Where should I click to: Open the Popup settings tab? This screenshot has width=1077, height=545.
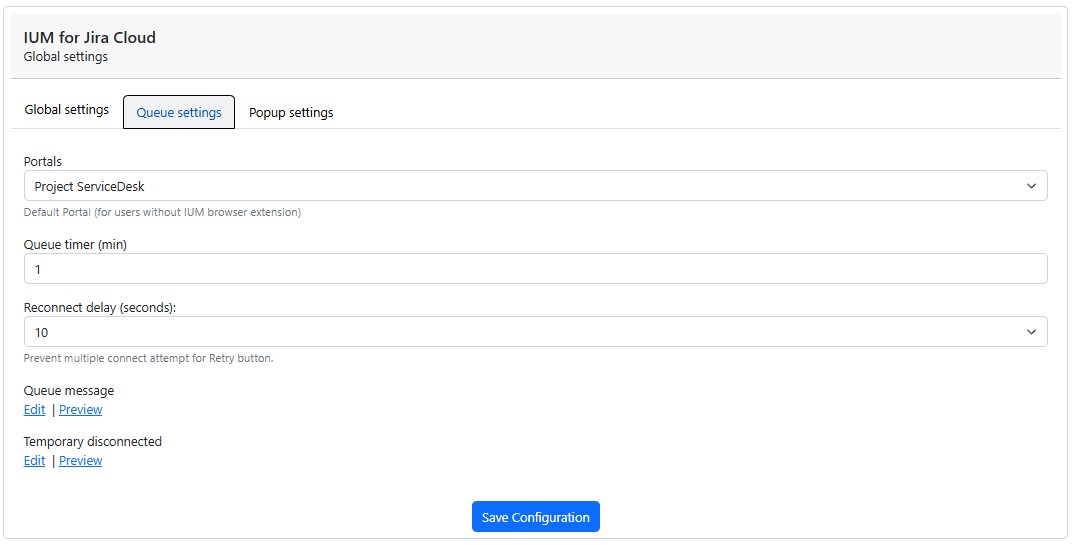pos(291,112)
